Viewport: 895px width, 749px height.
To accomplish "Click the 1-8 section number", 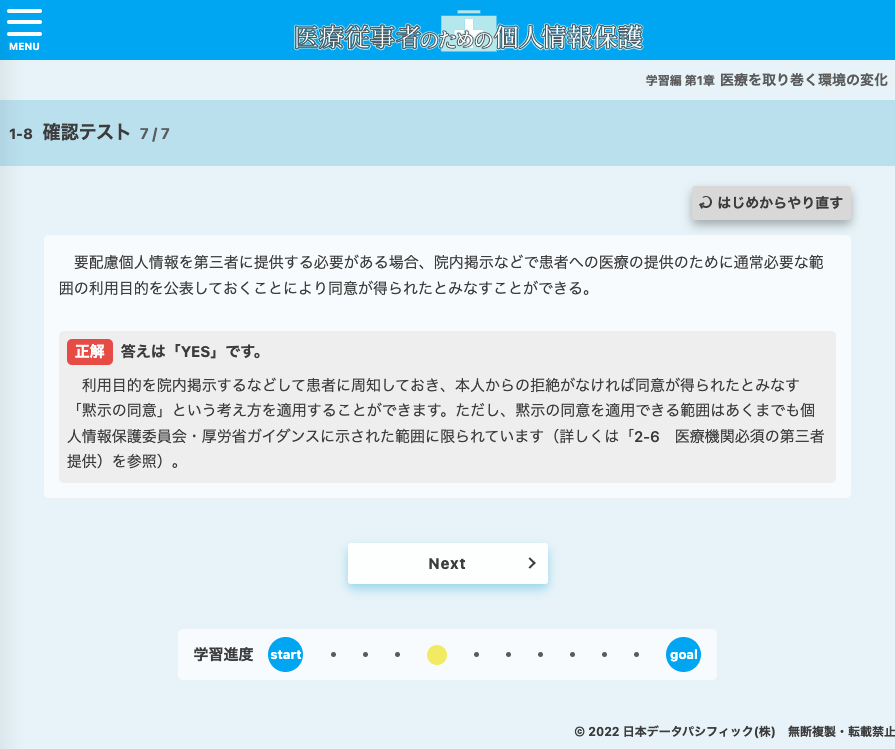I will click(21, 134).
